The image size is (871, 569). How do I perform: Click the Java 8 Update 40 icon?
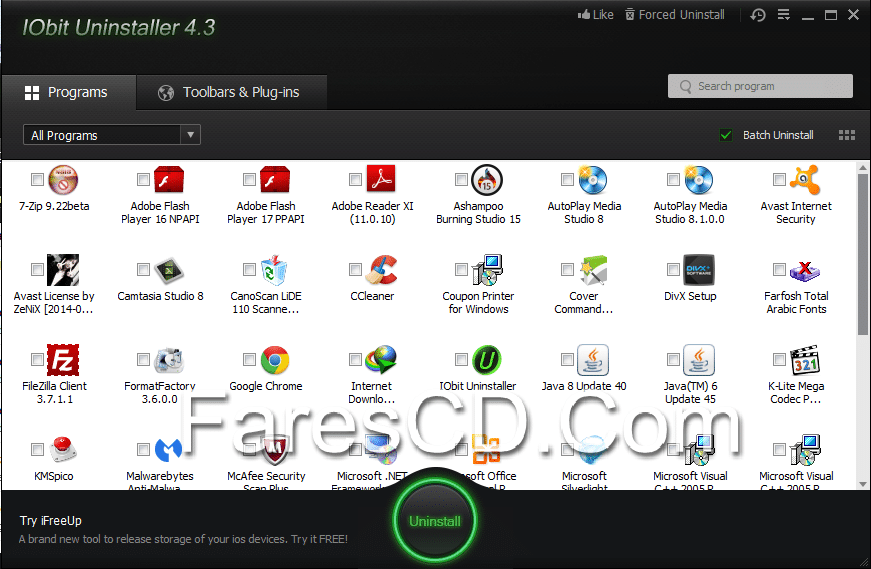point(593,360)
